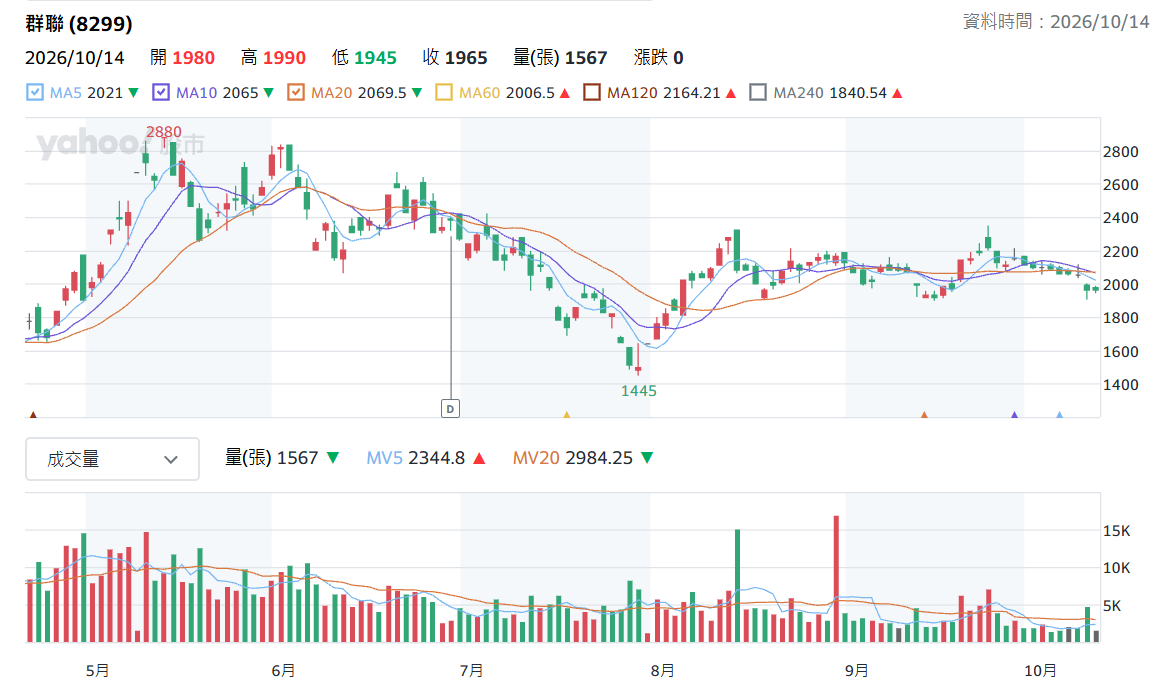The width and height of the screenshot is (1171, 695).
Task: Uncheck the MA10 moving average checkbox
Action: tap(161, 93)
